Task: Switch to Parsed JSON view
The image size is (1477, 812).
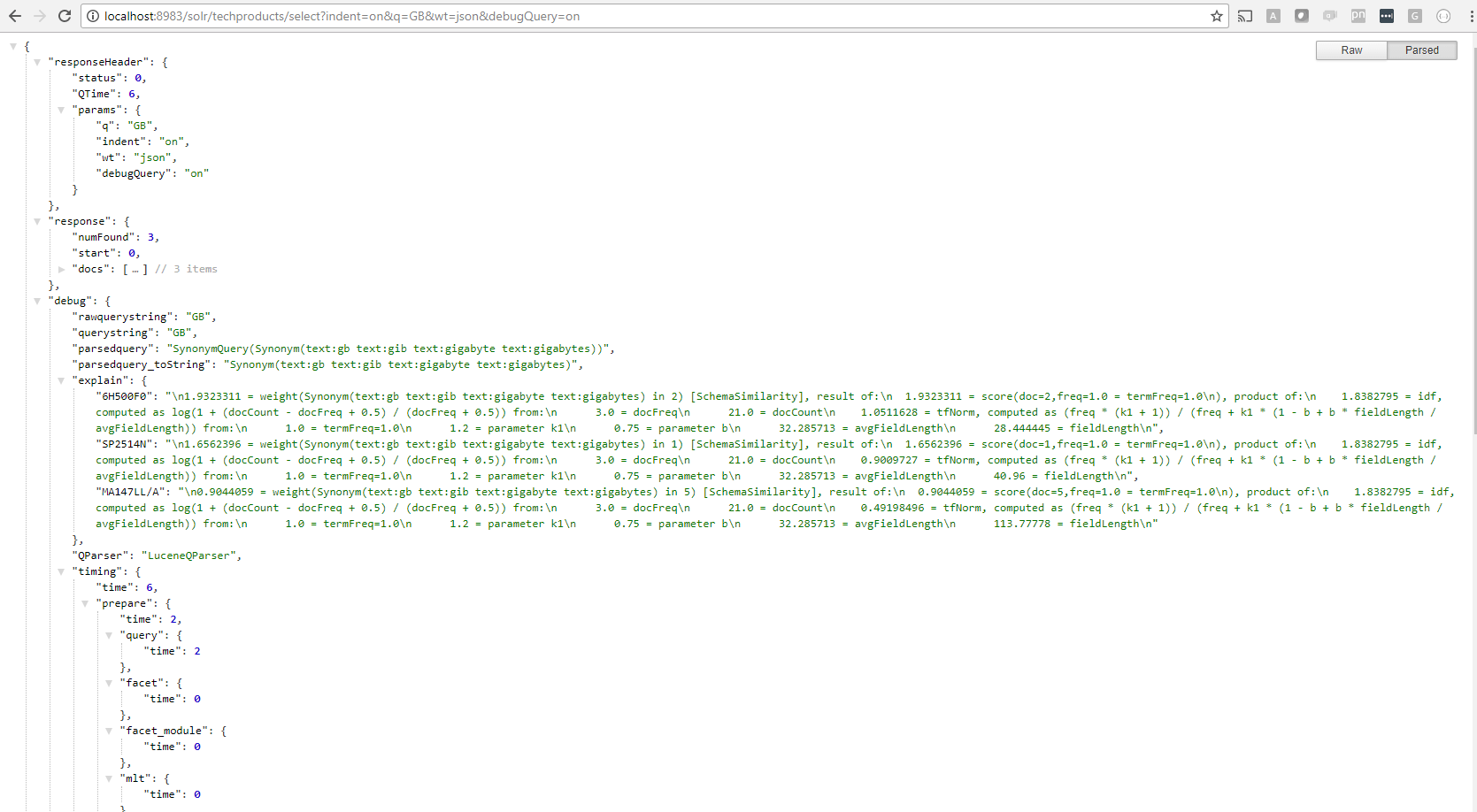Action: coord(1422,50)
